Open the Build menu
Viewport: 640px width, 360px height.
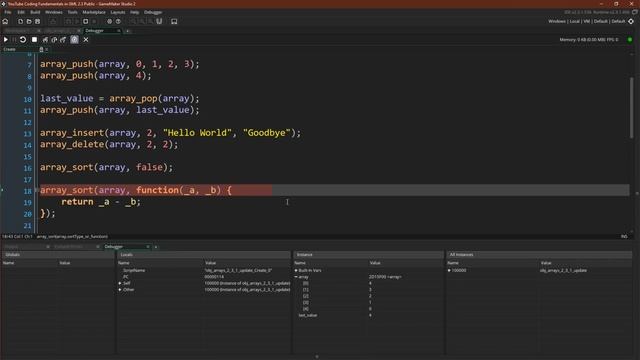click(x=35, y=12)
